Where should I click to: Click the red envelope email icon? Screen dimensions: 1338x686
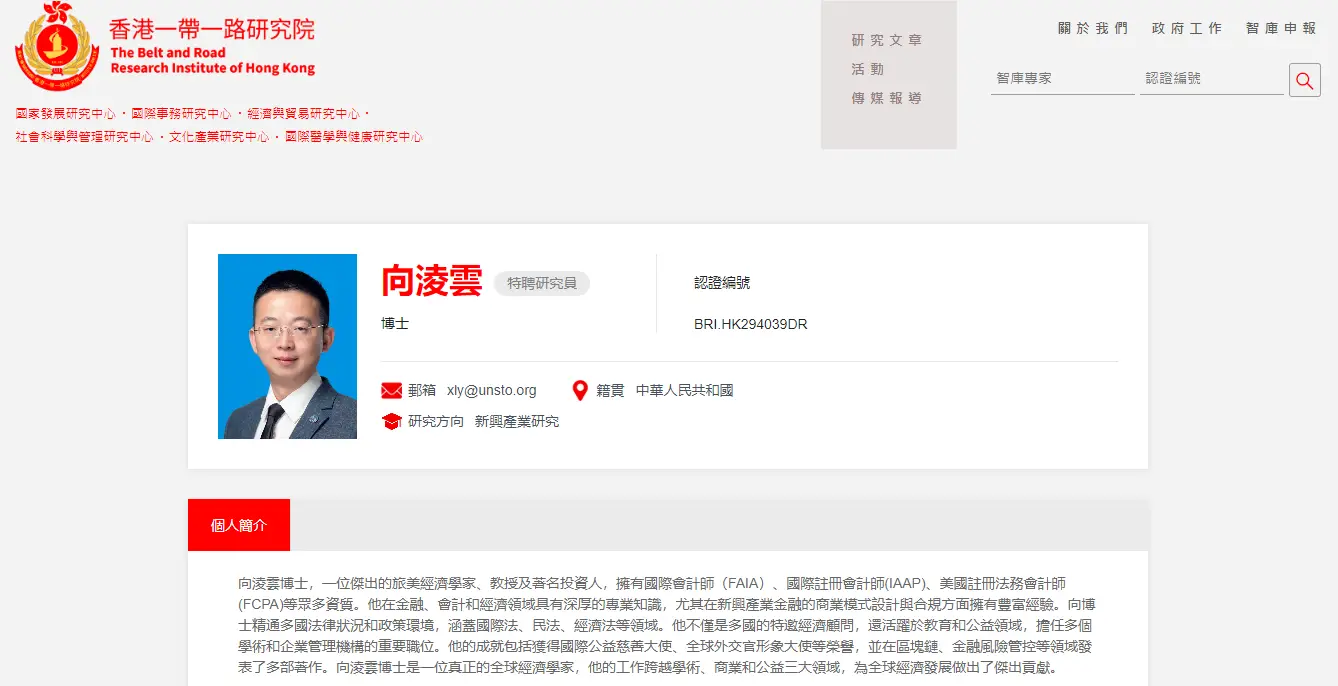[392, 390]
